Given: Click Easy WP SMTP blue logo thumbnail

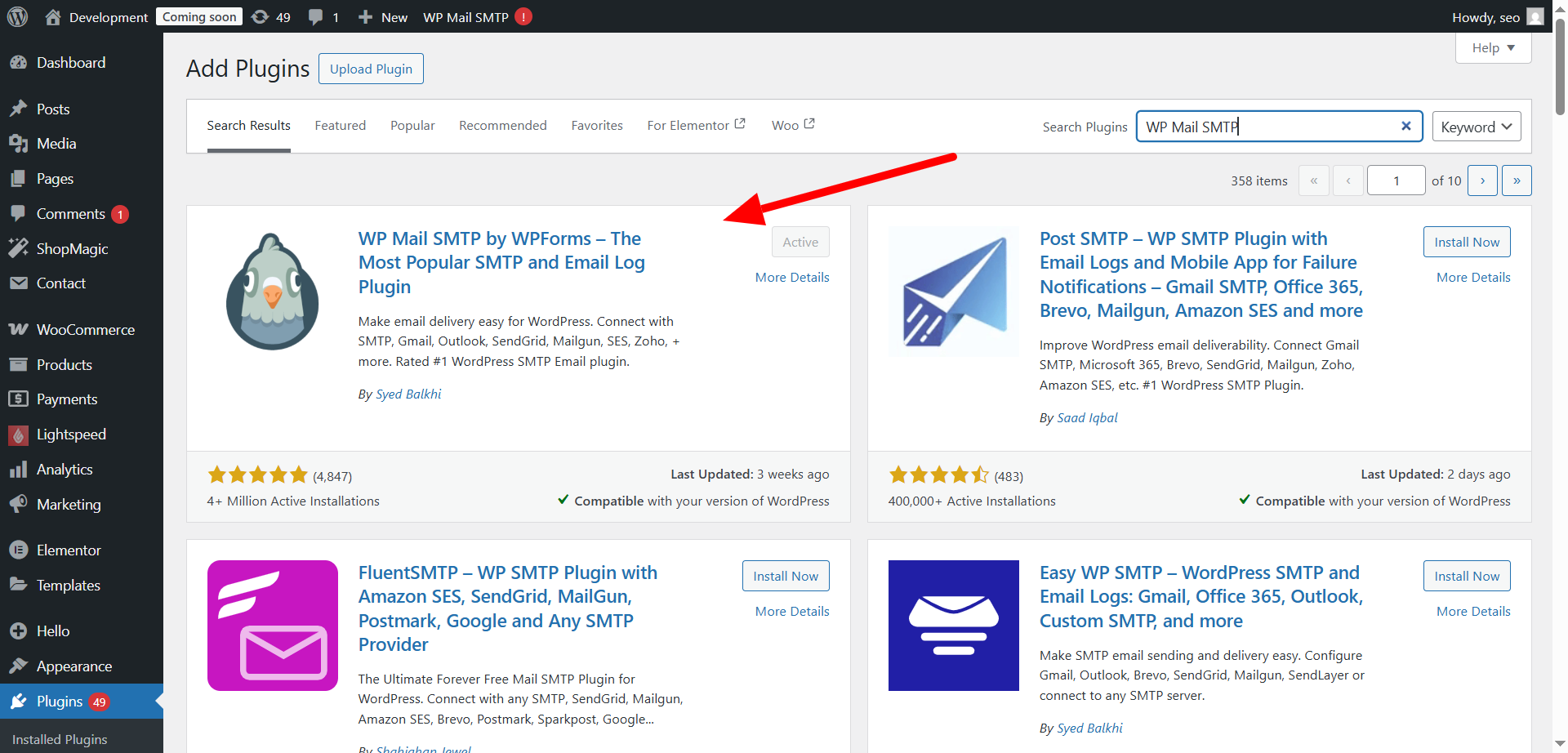Looking at the screenshot, I should tap(954, 626).
